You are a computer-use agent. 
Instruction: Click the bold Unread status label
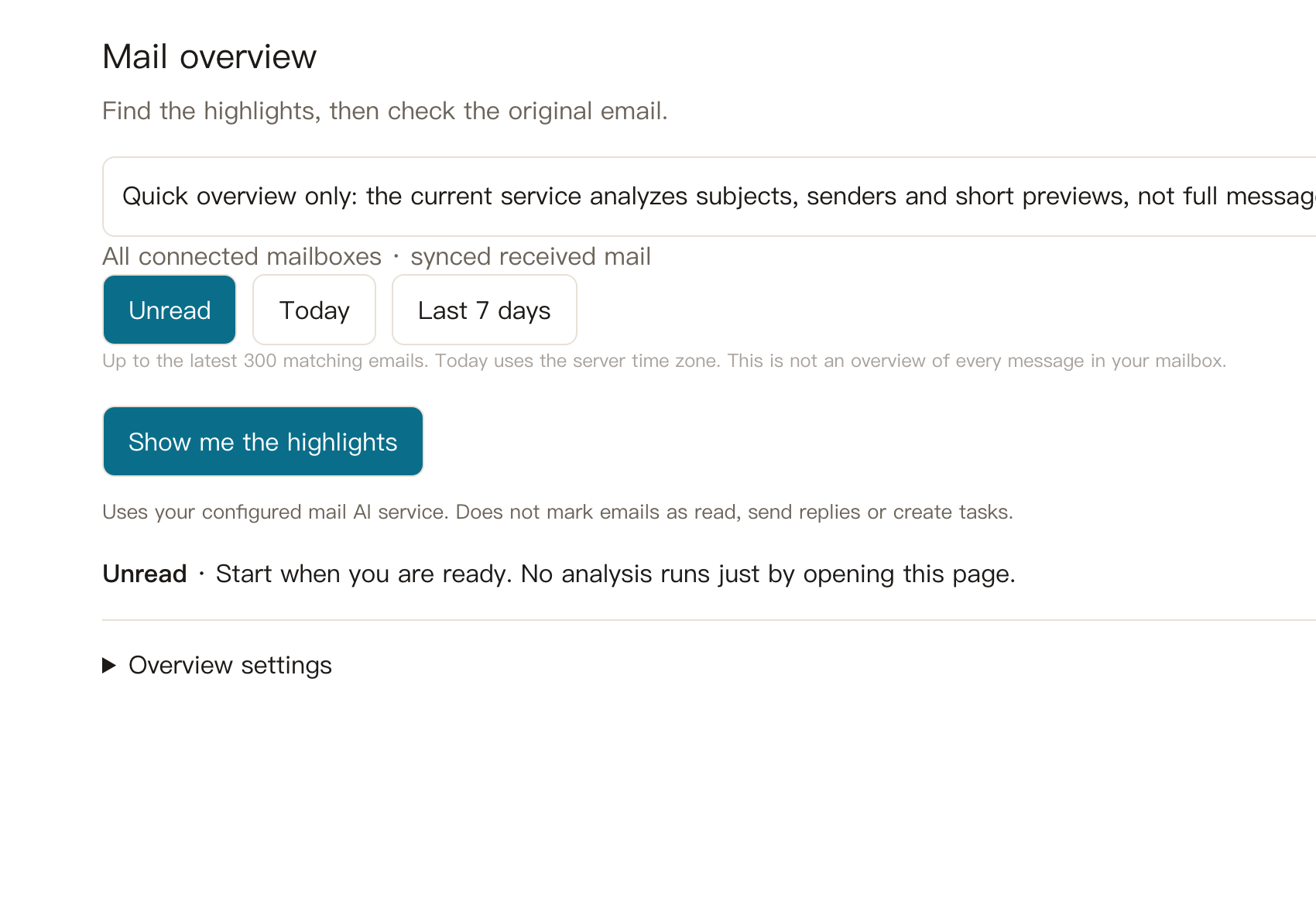pyautogui.click(x=145, y=574)
